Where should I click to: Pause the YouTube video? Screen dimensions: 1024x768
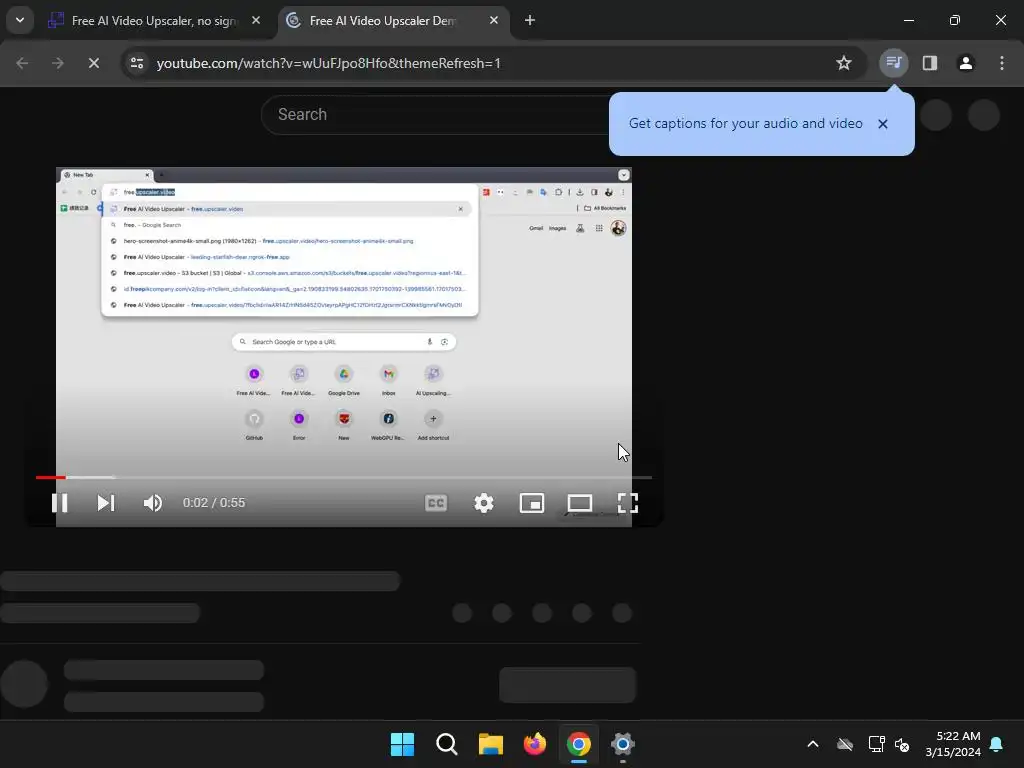pos(59,503)
